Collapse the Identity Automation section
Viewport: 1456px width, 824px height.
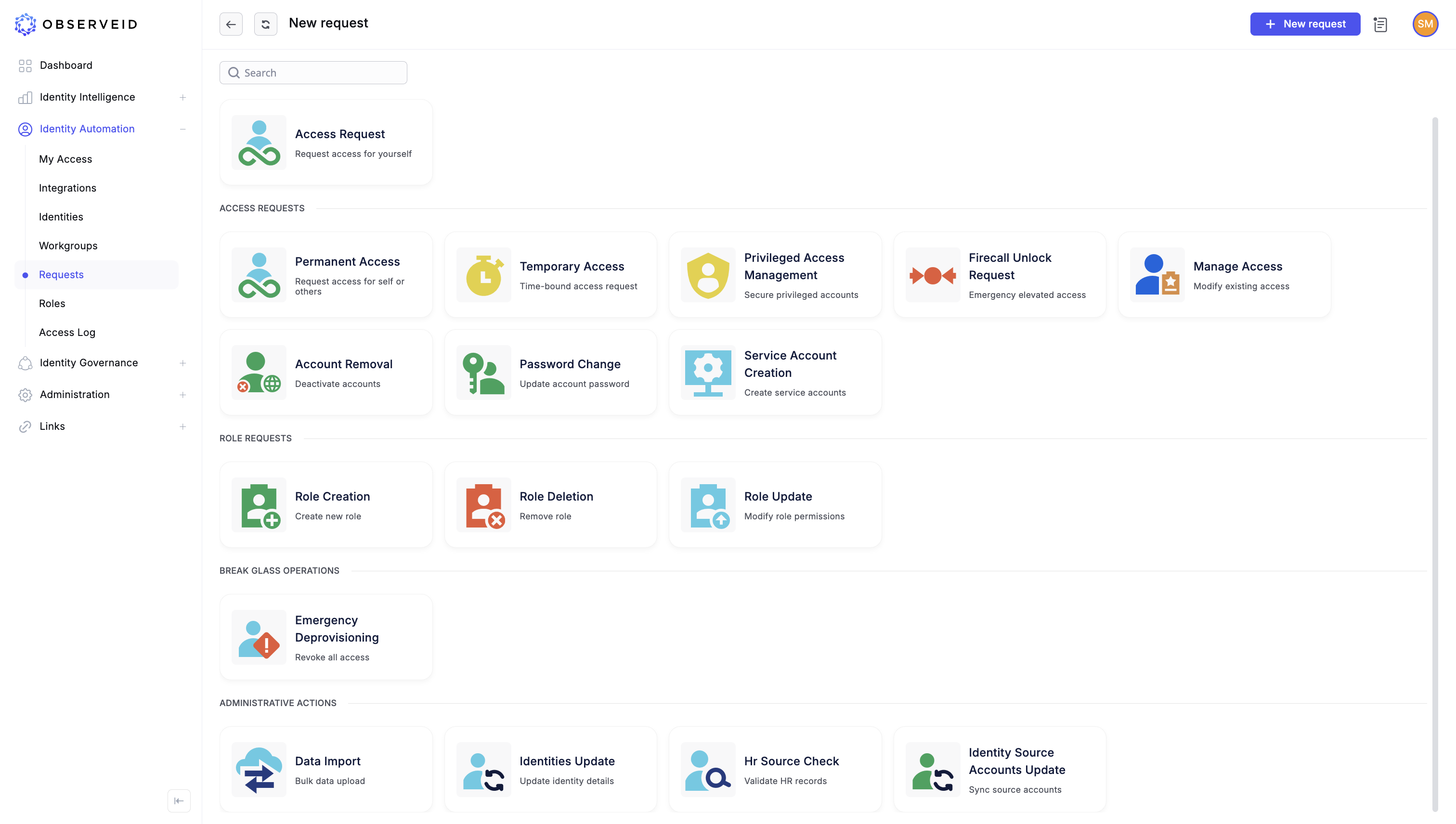click(x=182, y=129)
